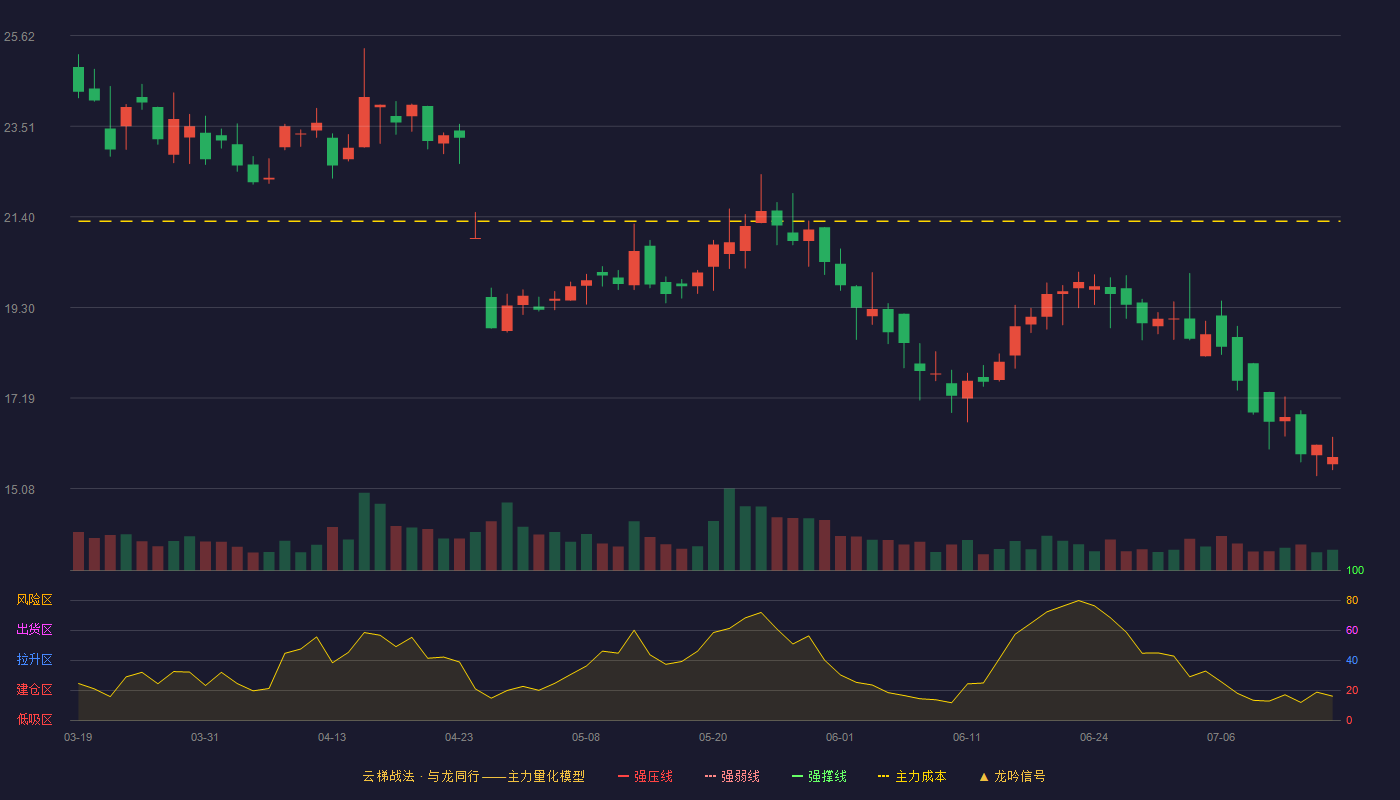1400x800 pixels.
Task: Click the red 强压线 line marker
Action: point(623,776)
